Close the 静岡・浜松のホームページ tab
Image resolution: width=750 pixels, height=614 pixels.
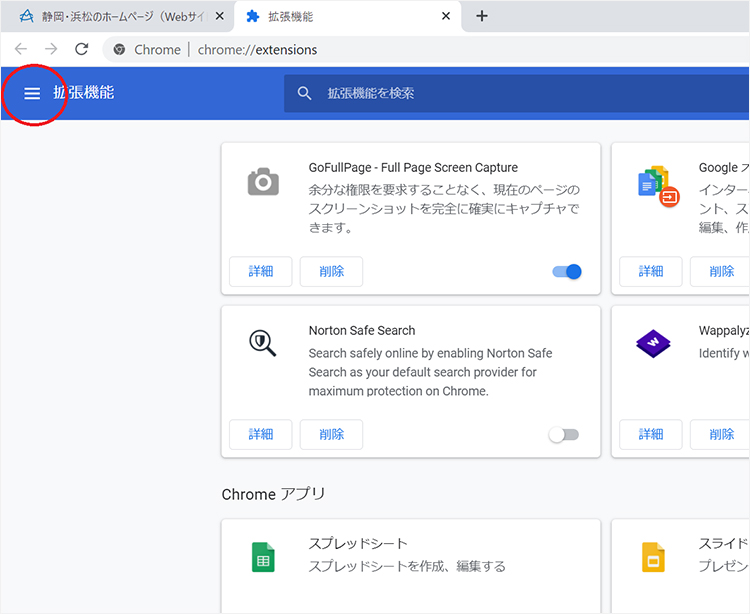(x=220, y=16)
